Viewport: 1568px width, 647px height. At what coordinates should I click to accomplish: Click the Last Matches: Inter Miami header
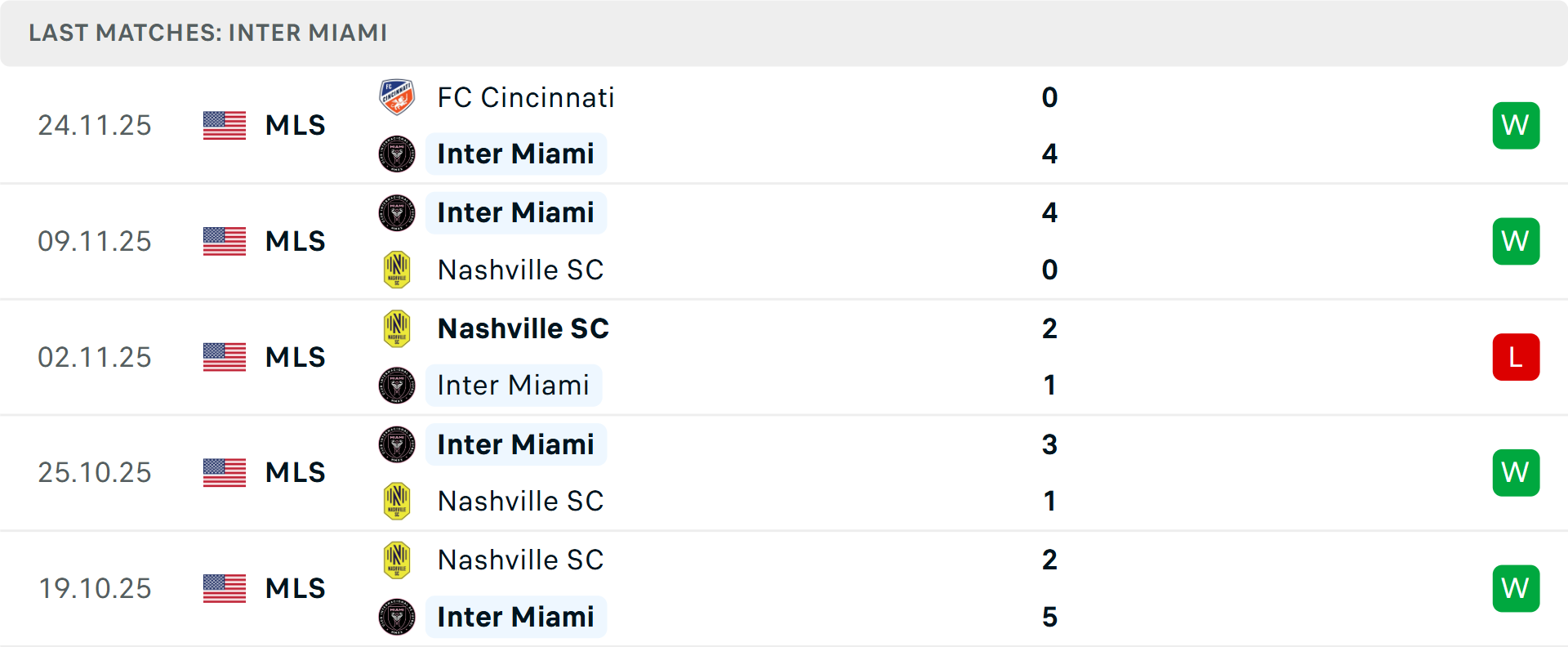[x=207, y=33]
